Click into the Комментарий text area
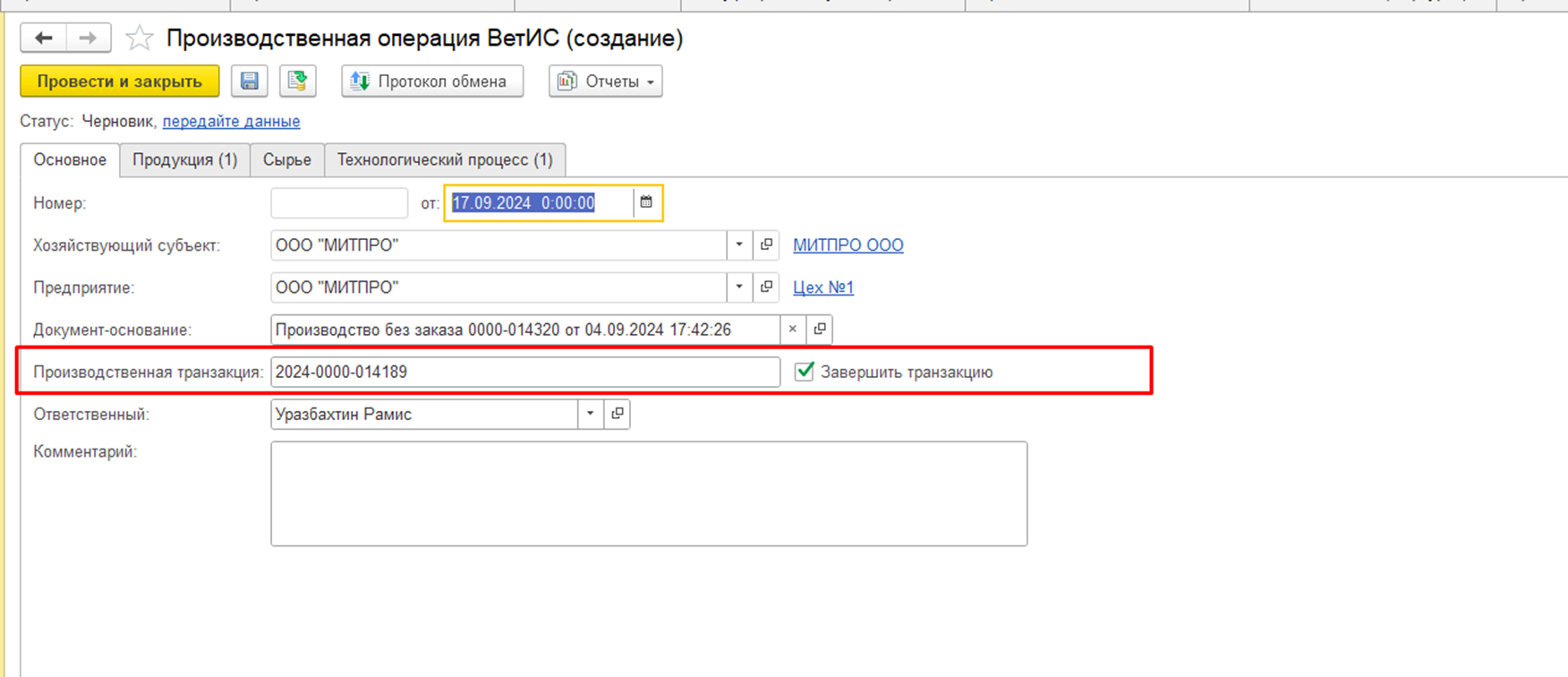1568x677 pixels. click(649, 493)
